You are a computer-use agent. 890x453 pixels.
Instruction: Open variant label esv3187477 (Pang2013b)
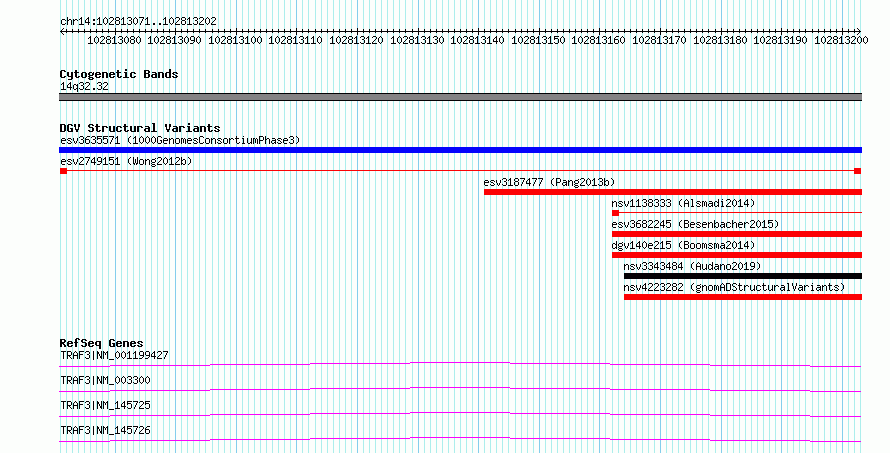pos(549,182)
